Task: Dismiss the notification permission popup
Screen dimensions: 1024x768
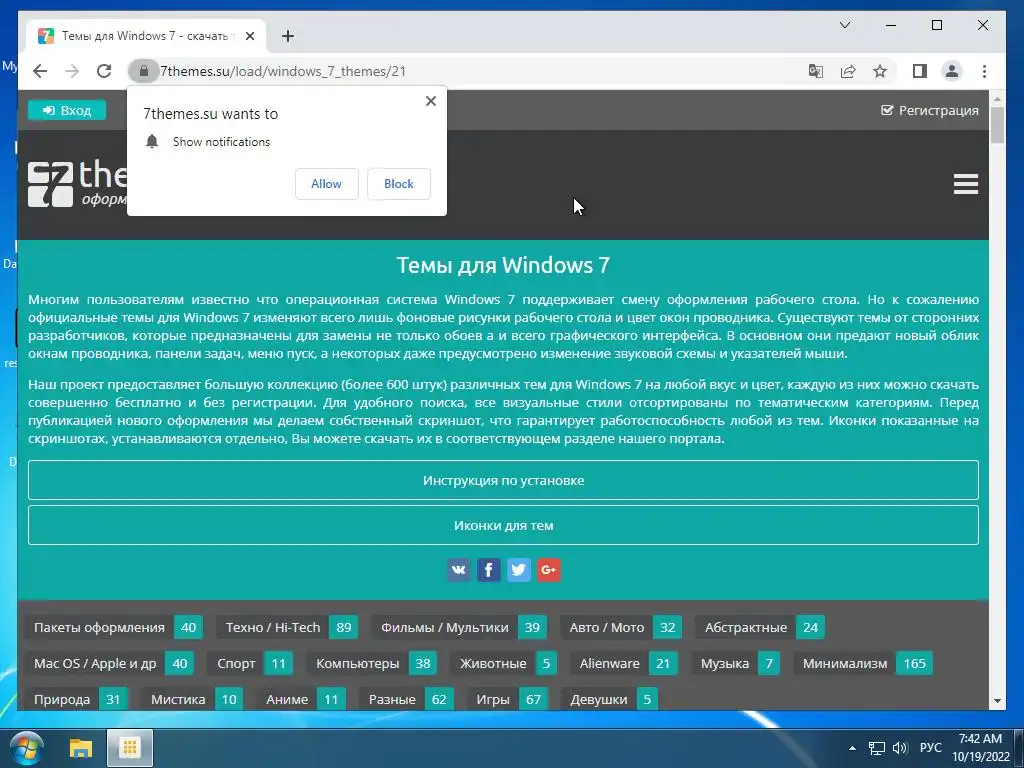Action: coord(430,101)
